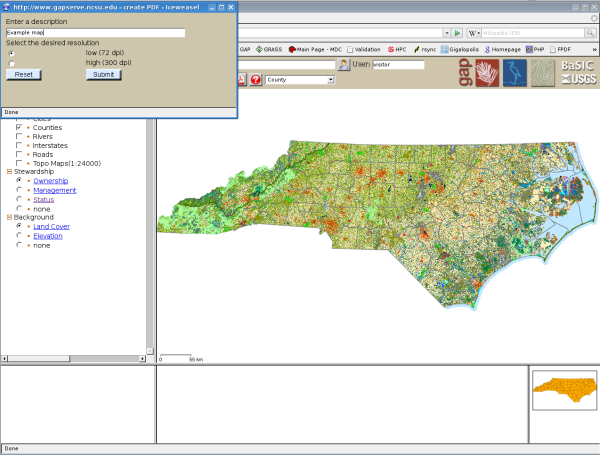
Task: Open the Management link
Action: pos(55,190)
